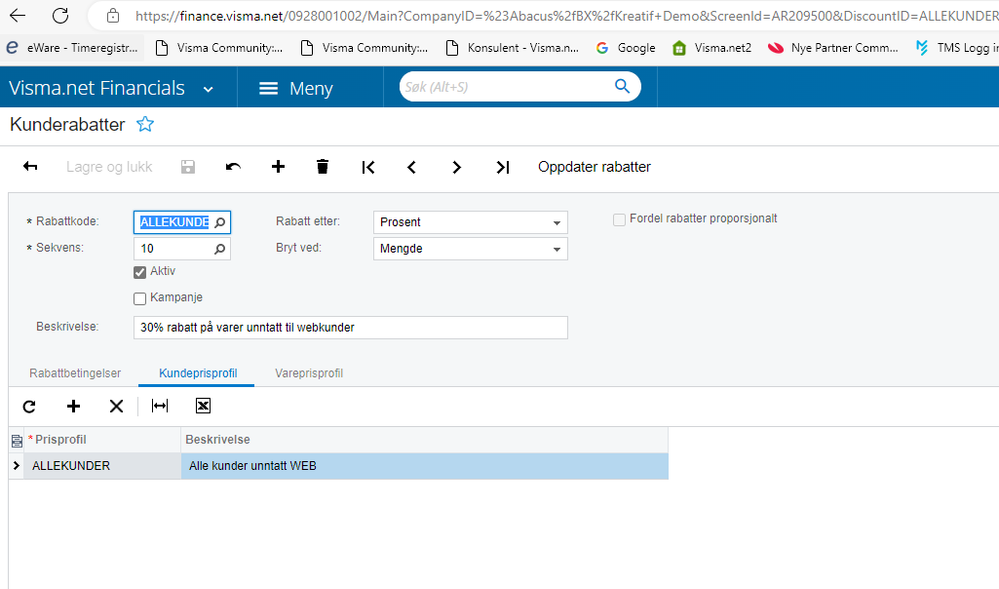Click inside the Søk search field
This screenshot has width=999, height=589.
507,87
